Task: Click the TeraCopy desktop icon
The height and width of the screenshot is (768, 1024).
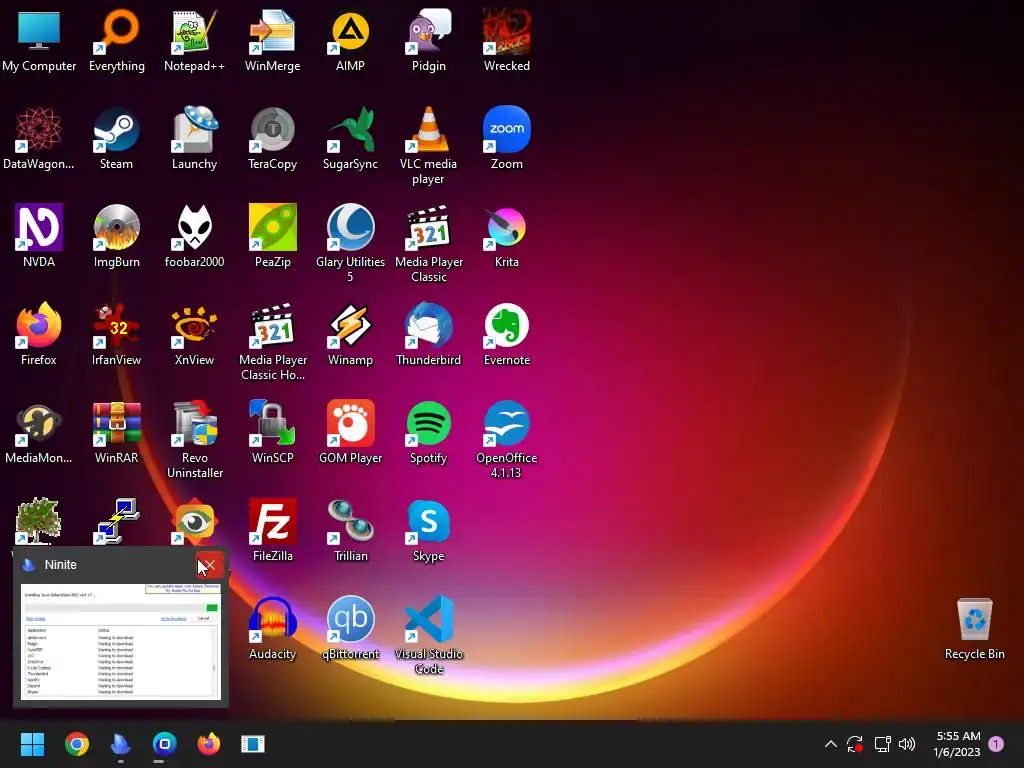Action: pos(272,138)
